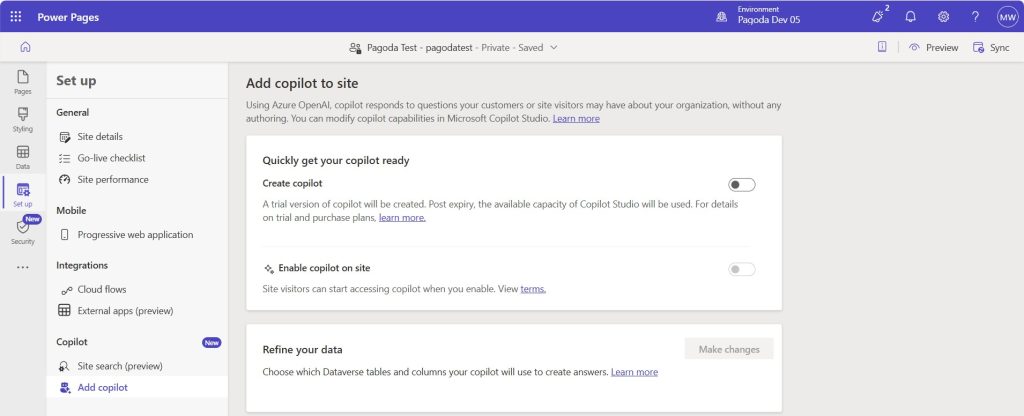This screenshot has width=1024, height=416.
Task: Show more workspaces via ellipsis
Action: click(x=23, y=267)
